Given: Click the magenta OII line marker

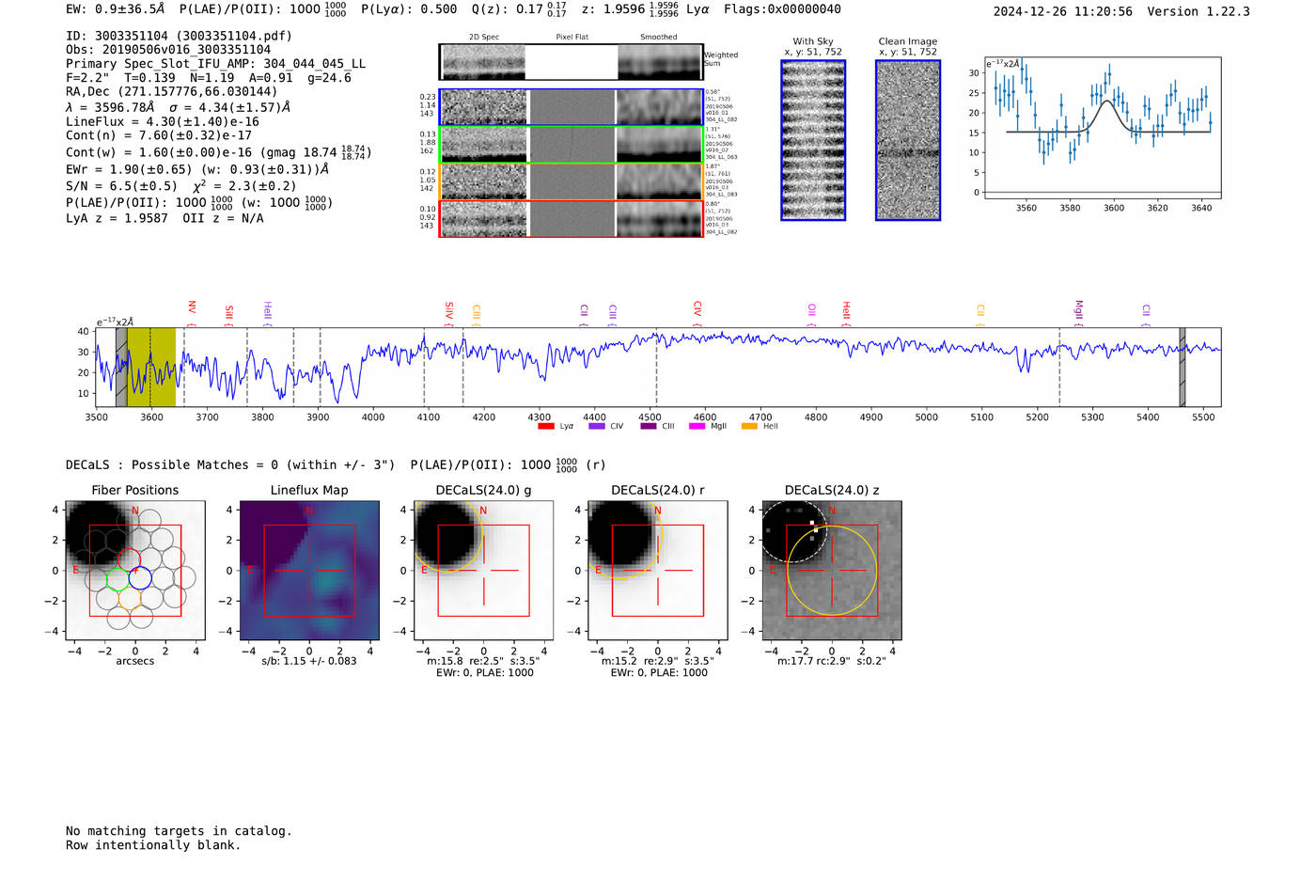Looking at the screenshot, I should coord(812,309).
